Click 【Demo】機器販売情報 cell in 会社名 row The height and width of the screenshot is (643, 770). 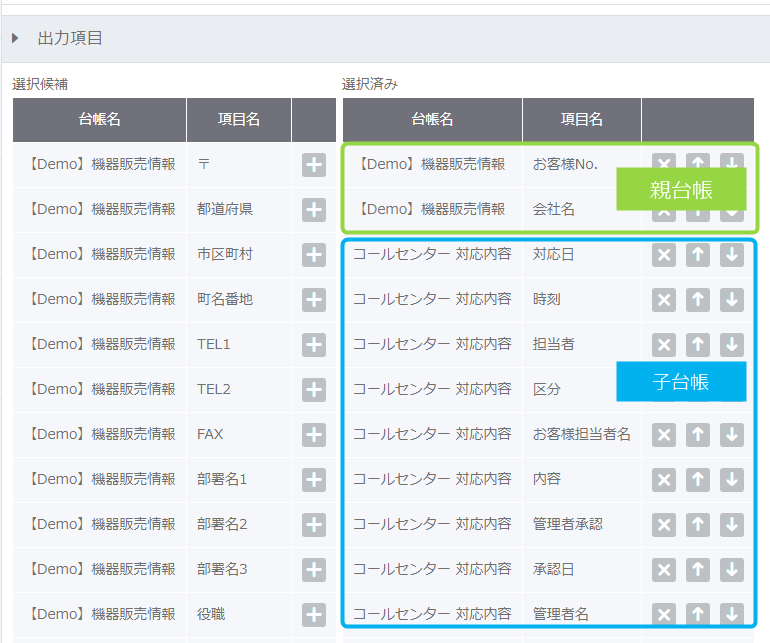pos(432,209)
